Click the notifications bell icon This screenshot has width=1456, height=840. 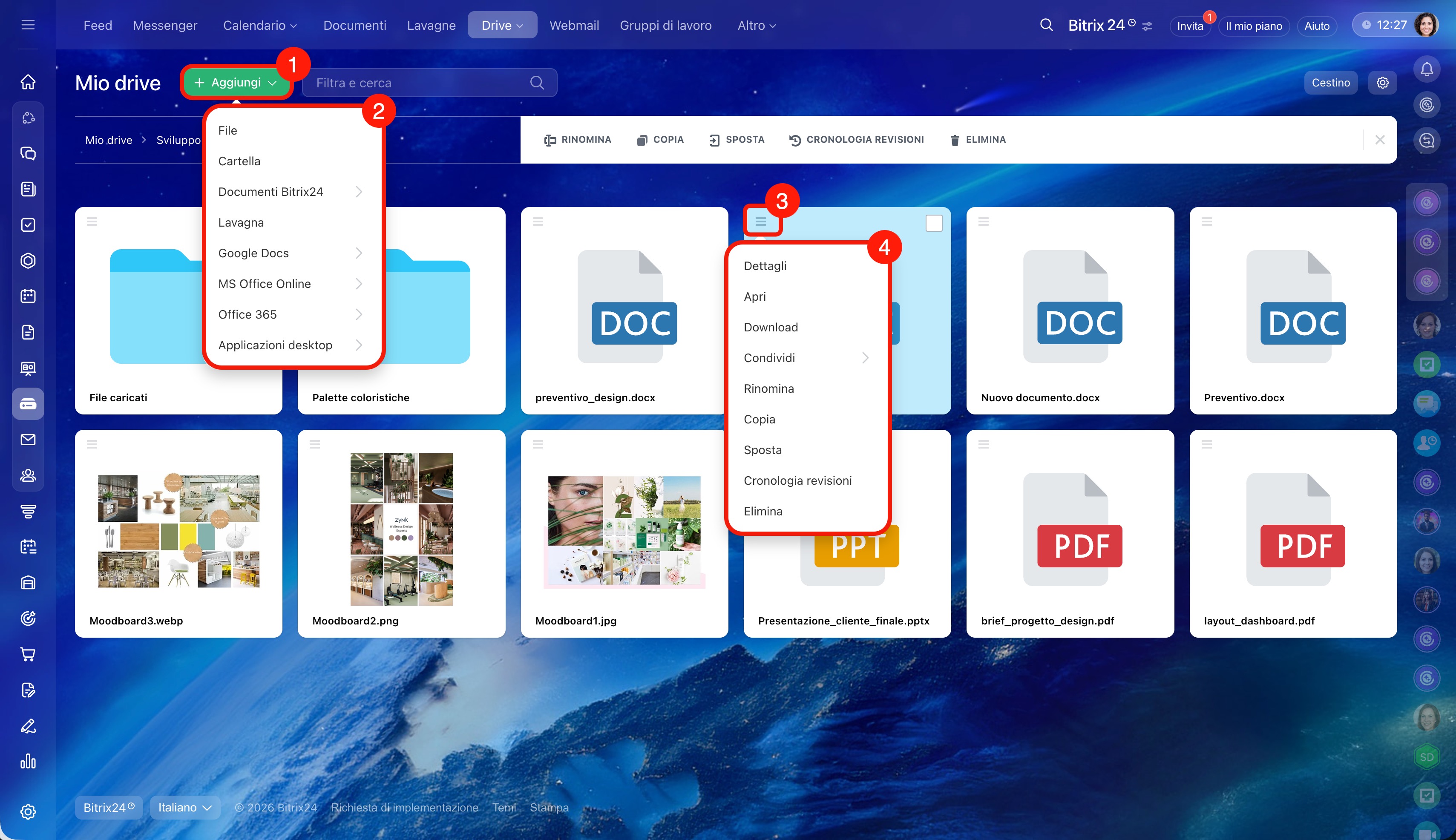click(1426, 69)
